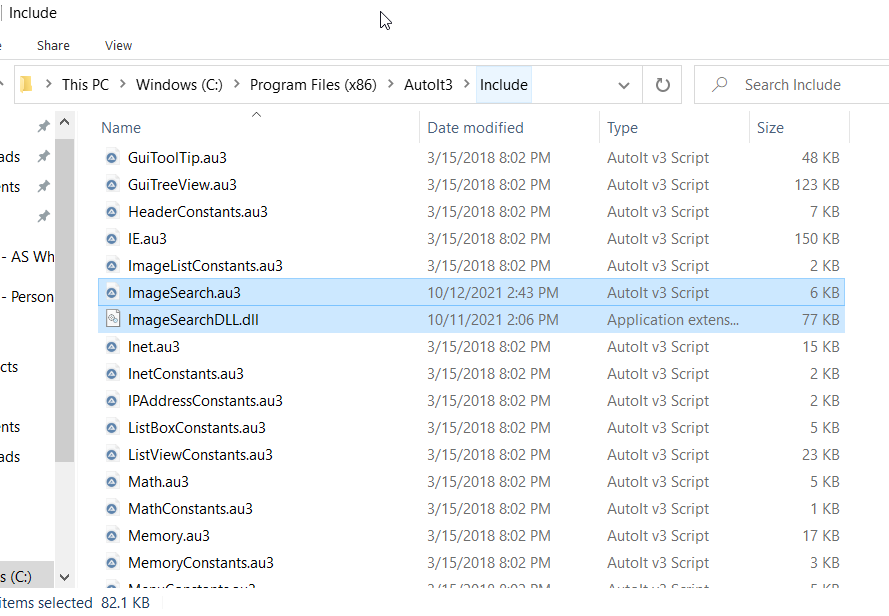Image resolution: width=889 pixels, height=616 pixels.
Task: Expand the chevron after Windows (C:)
Action: coord(236,85)
